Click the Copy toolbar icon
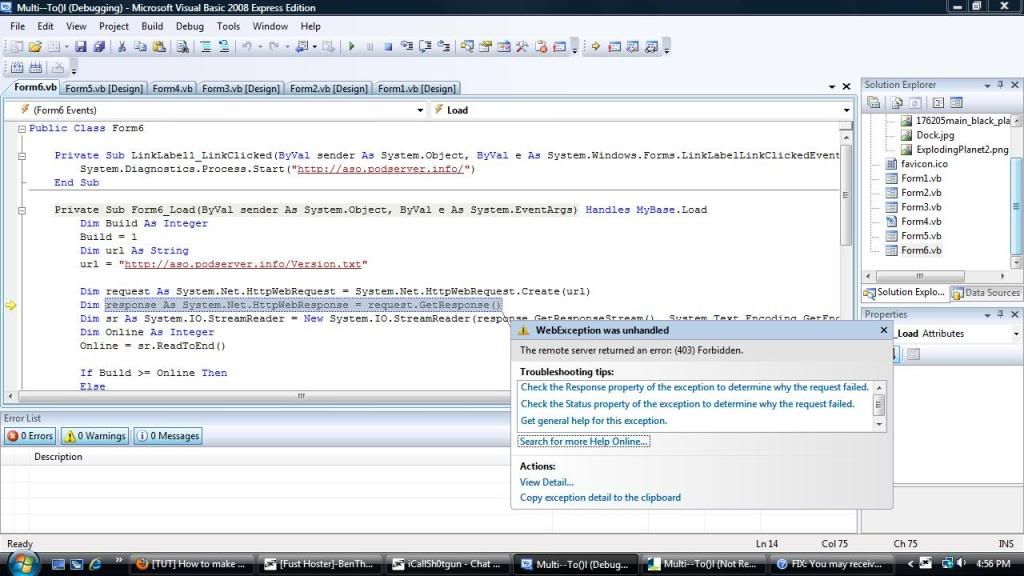 (x=140, y=47)
